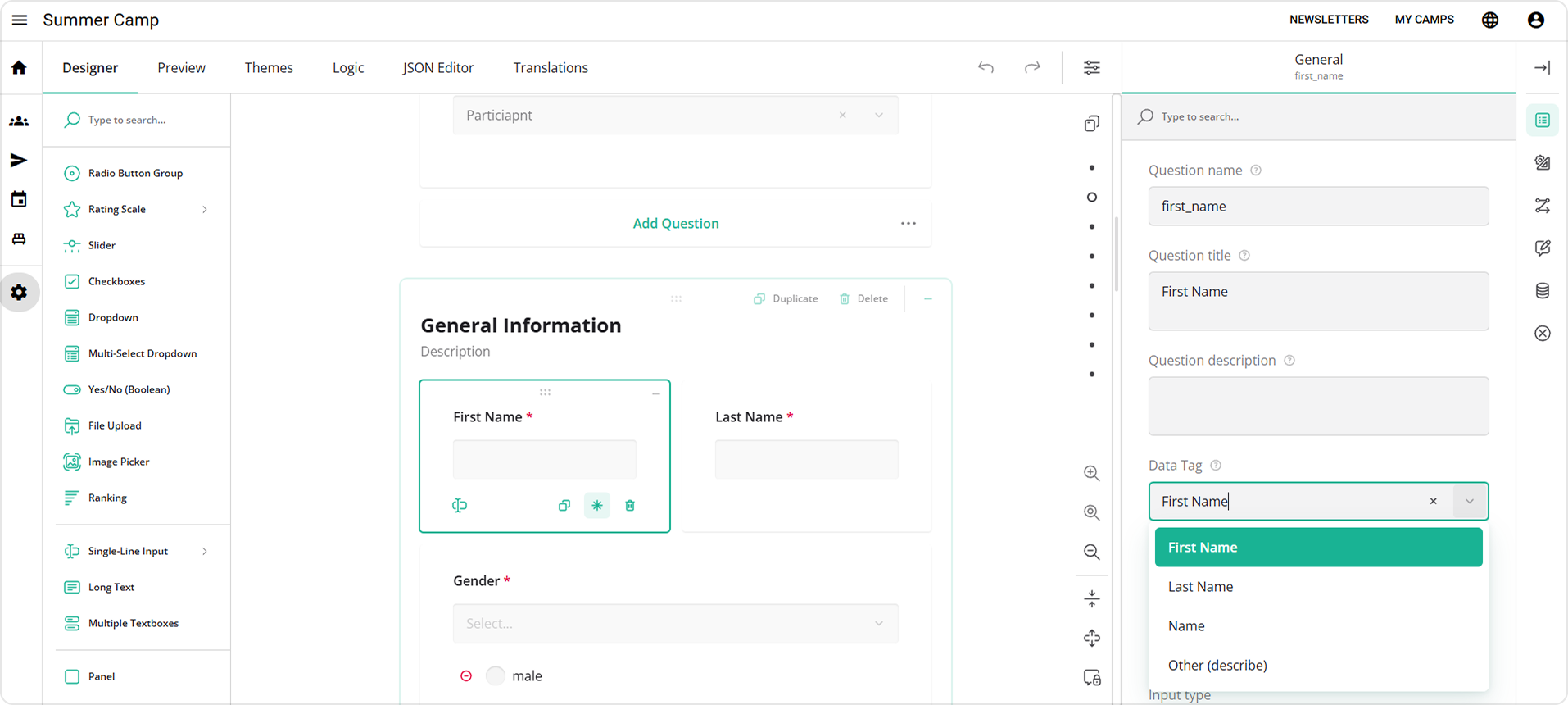This screenshot has height=705, width=1568.
Task: Toggle the Data Tag dropdown arrow
Action: coord(1470,502)
